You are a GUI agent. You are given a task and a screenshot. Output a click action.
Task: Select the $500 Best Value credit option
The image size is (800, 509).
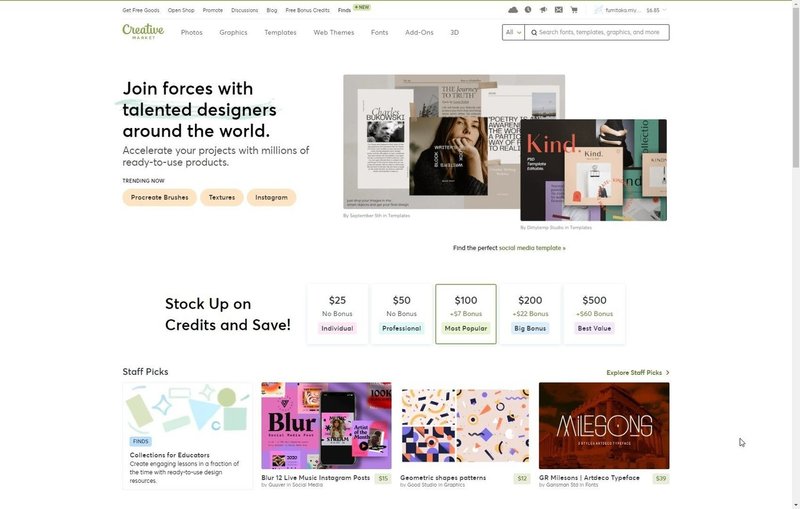pyautogui.click(x=594, y=314)
